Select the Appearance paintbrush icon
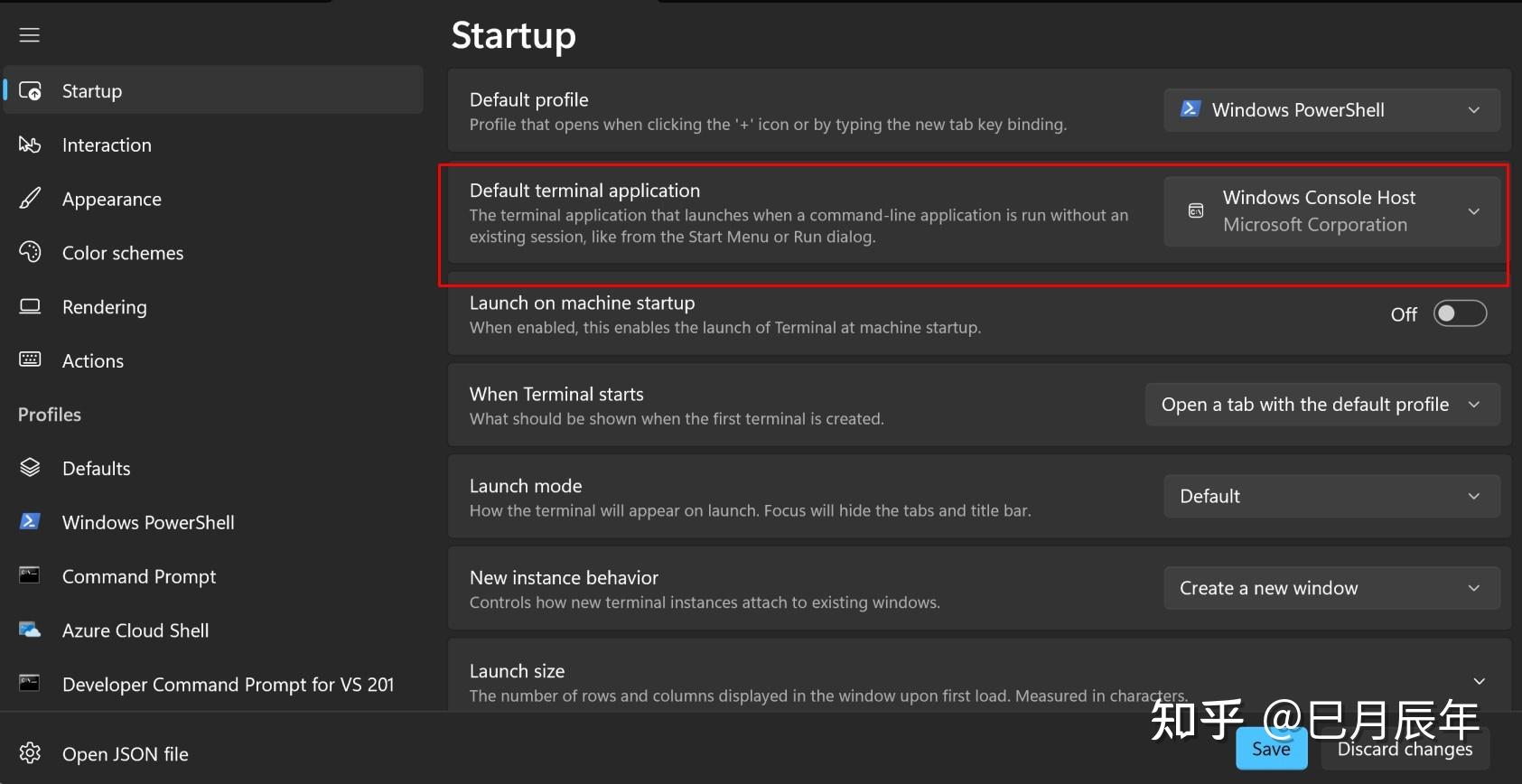 tap(30, 199)
